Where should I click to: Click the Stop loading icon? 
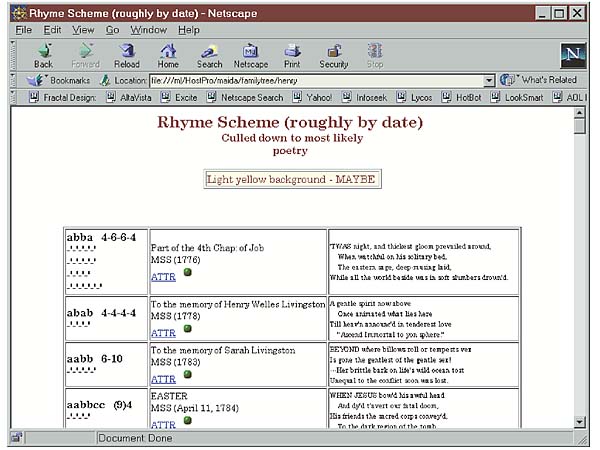375,50
